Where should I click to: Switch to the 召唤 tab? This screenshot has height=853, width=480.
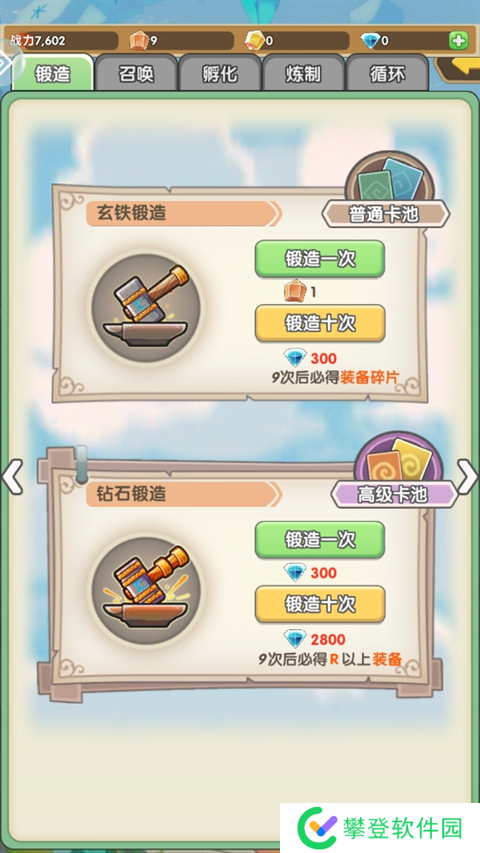click(136, 73)
